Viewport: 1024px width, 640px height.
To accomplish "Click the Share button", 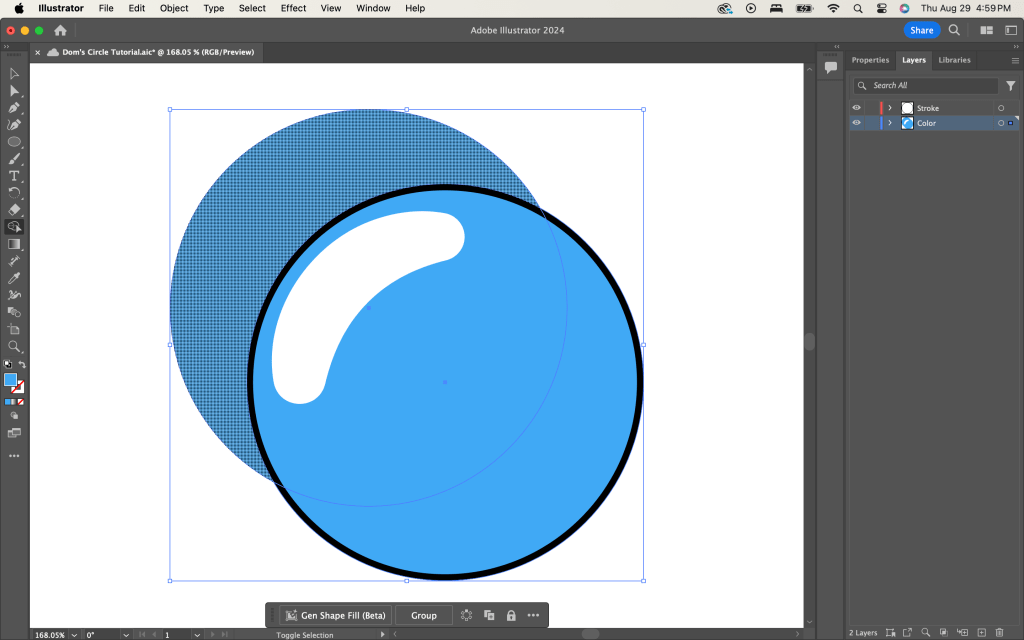I will (921, 30).
